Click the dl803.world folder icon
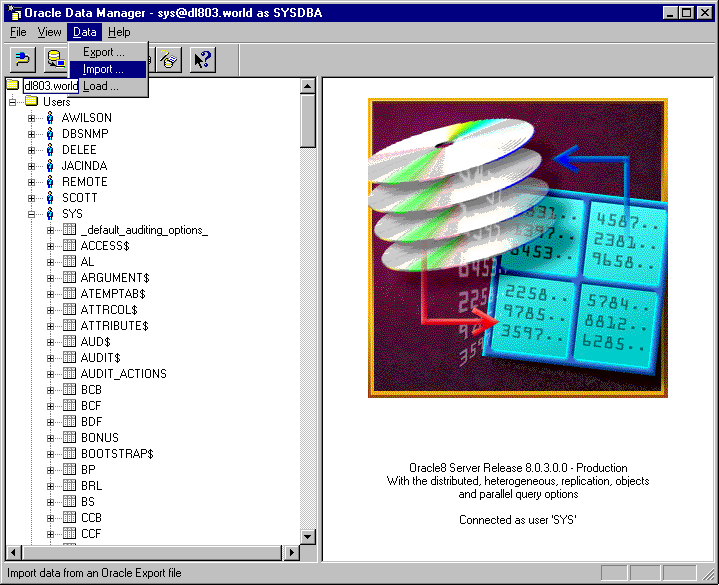The height and width of the screenshot is (585, 719). pos(12,85)
